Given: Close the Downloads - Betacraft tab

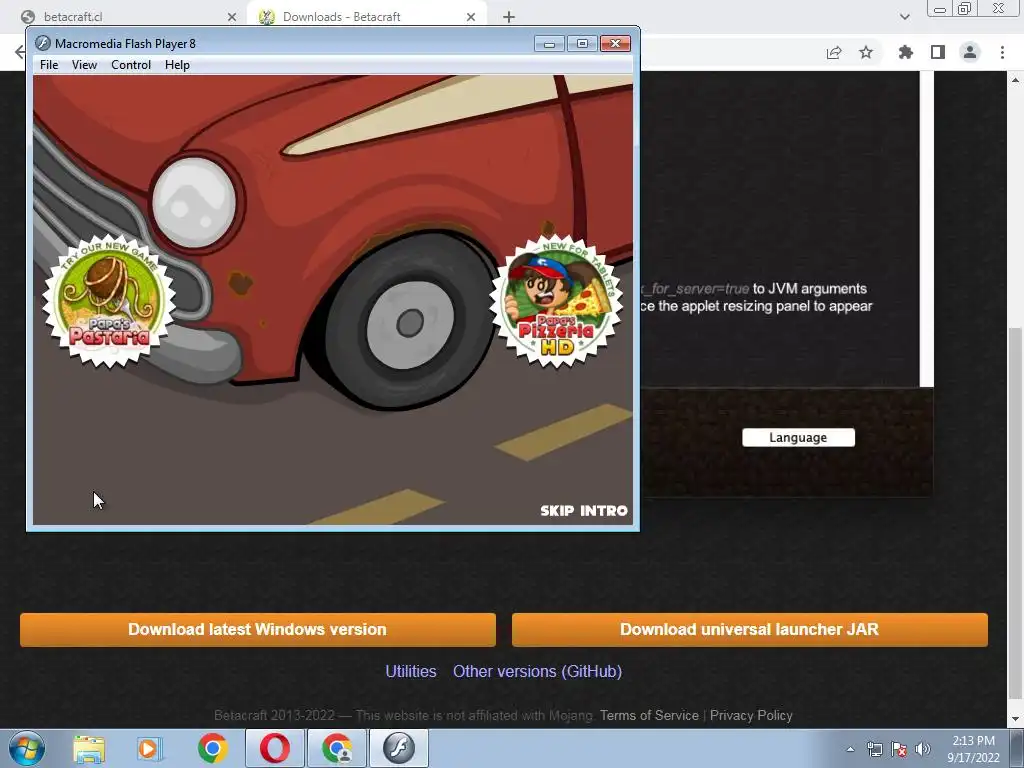Looking at the screenshot, I should tap(471, 17).
